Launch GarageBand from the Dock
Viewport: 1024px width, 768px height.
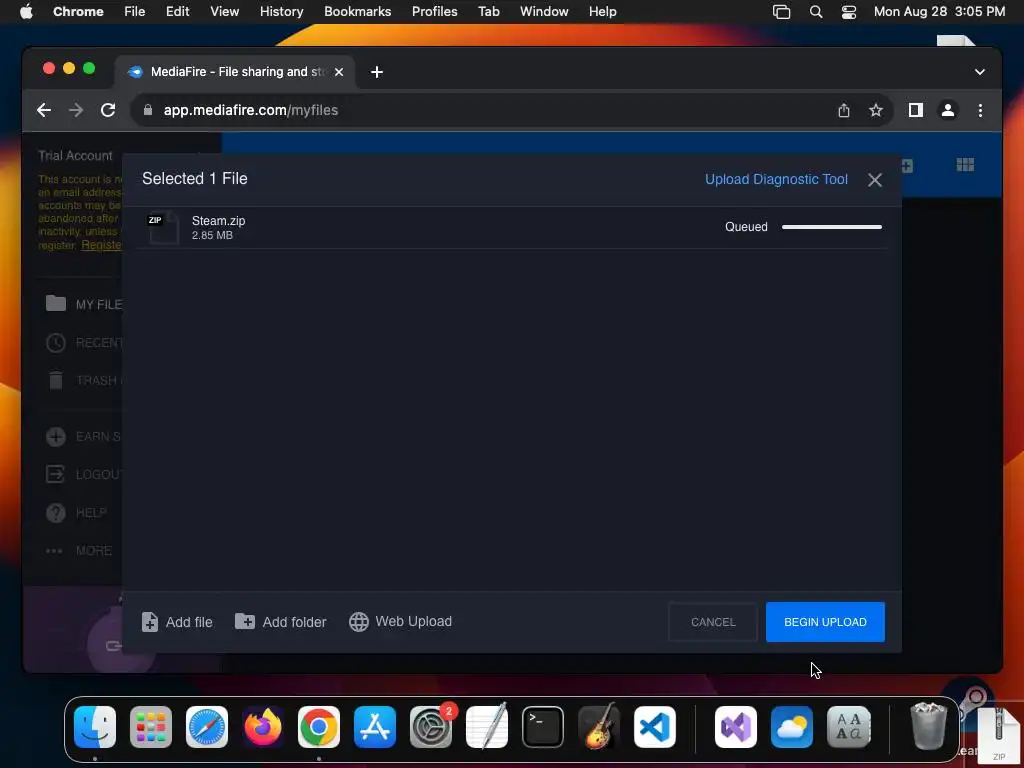coord(599,726)
